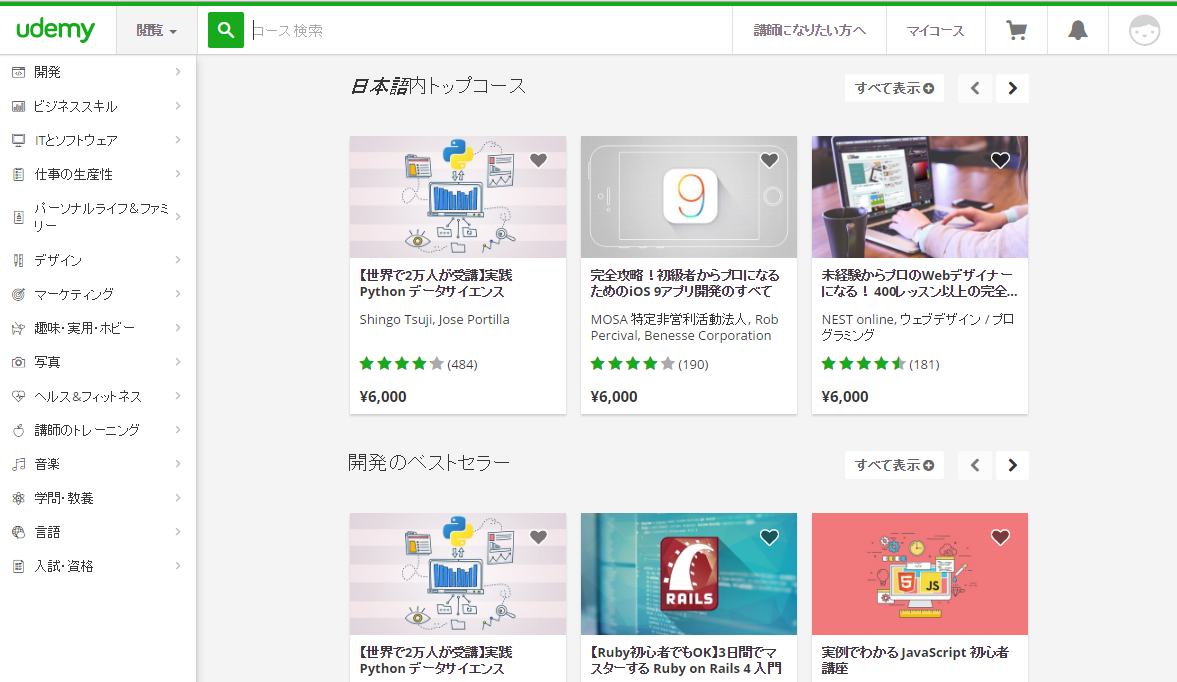Viewport: 1177px width, 682px height.
Task: Click the (181) rating count
Action: [x=924, y=365]
